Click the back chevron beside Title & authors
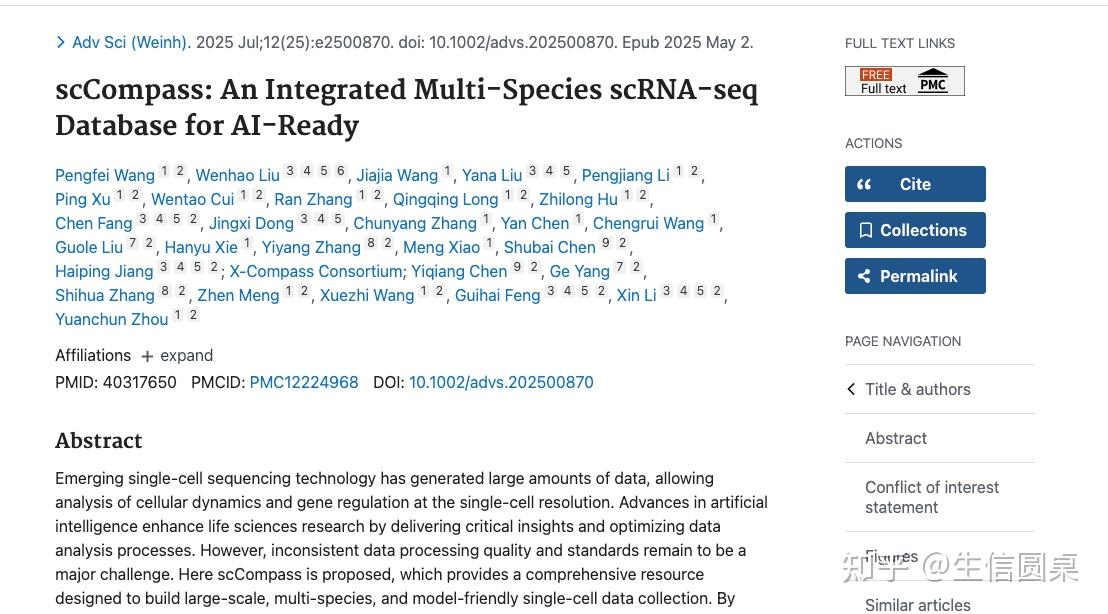This screenshot has width=1108, height=614. point(851,389)
